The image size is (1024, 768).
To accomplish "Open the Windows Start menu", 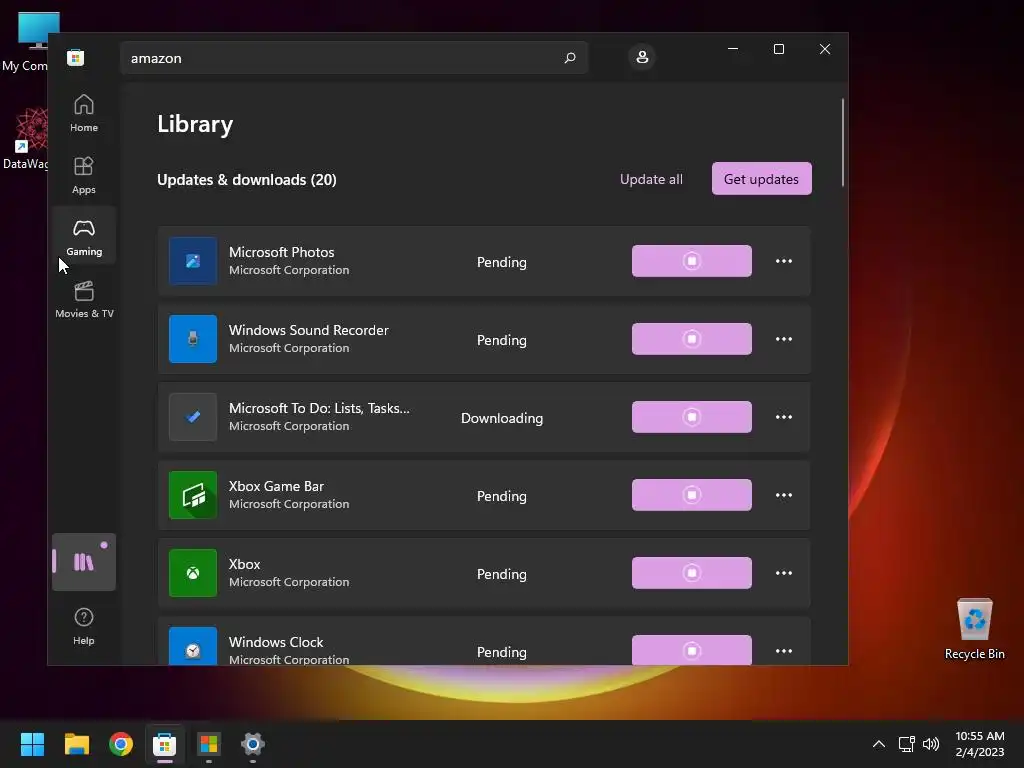I will coord(32,744).
